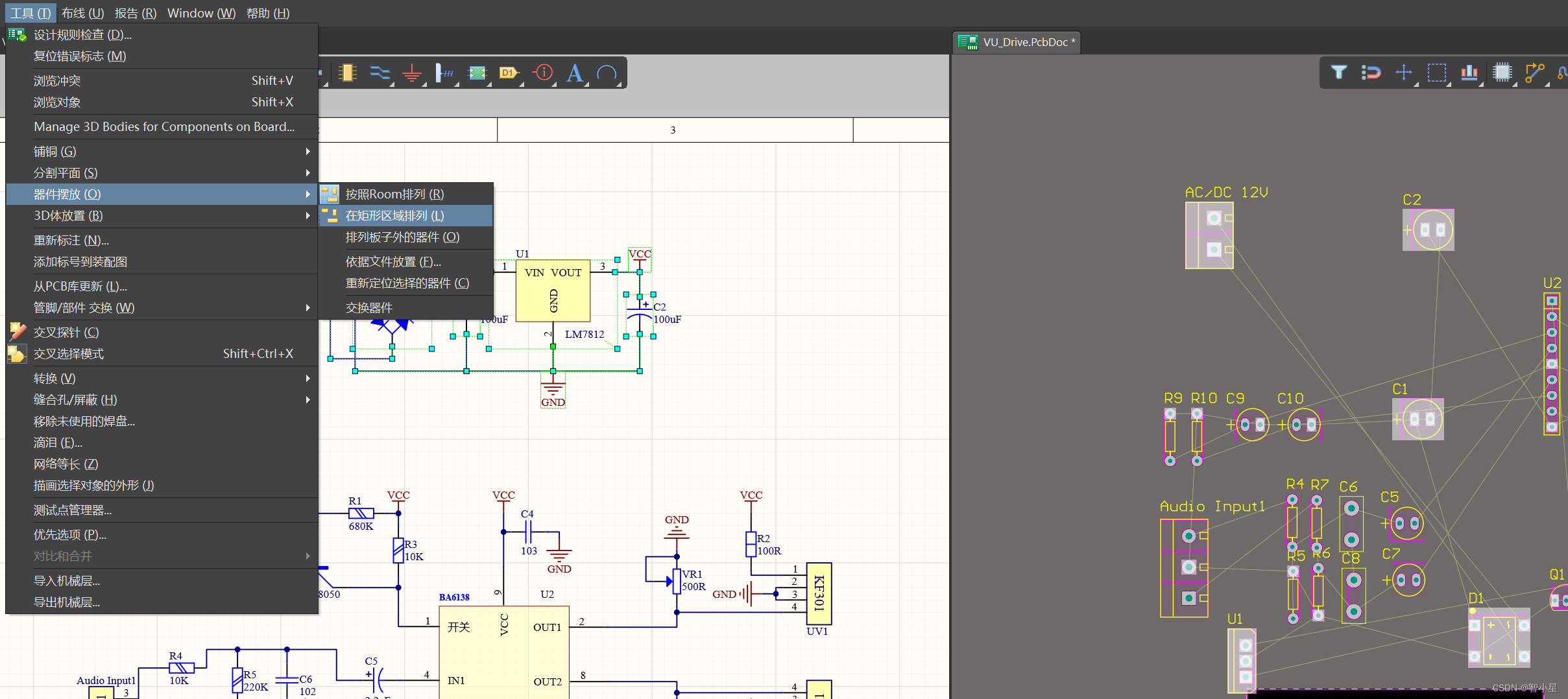The width and height of the screenshot is (1568, 699).
Task: Select 描画选择对象的外形 (J)
Action: (x=162, y=485)
